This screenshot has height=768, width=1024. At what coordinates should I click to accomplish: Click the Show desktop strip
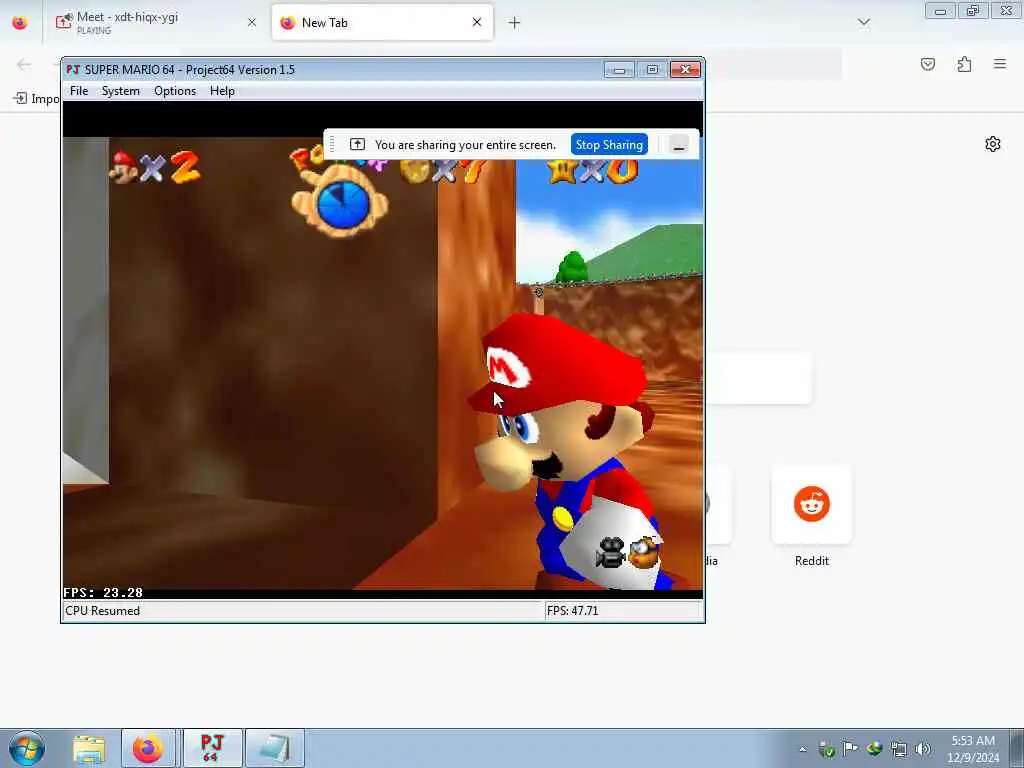coord(1017,748)
